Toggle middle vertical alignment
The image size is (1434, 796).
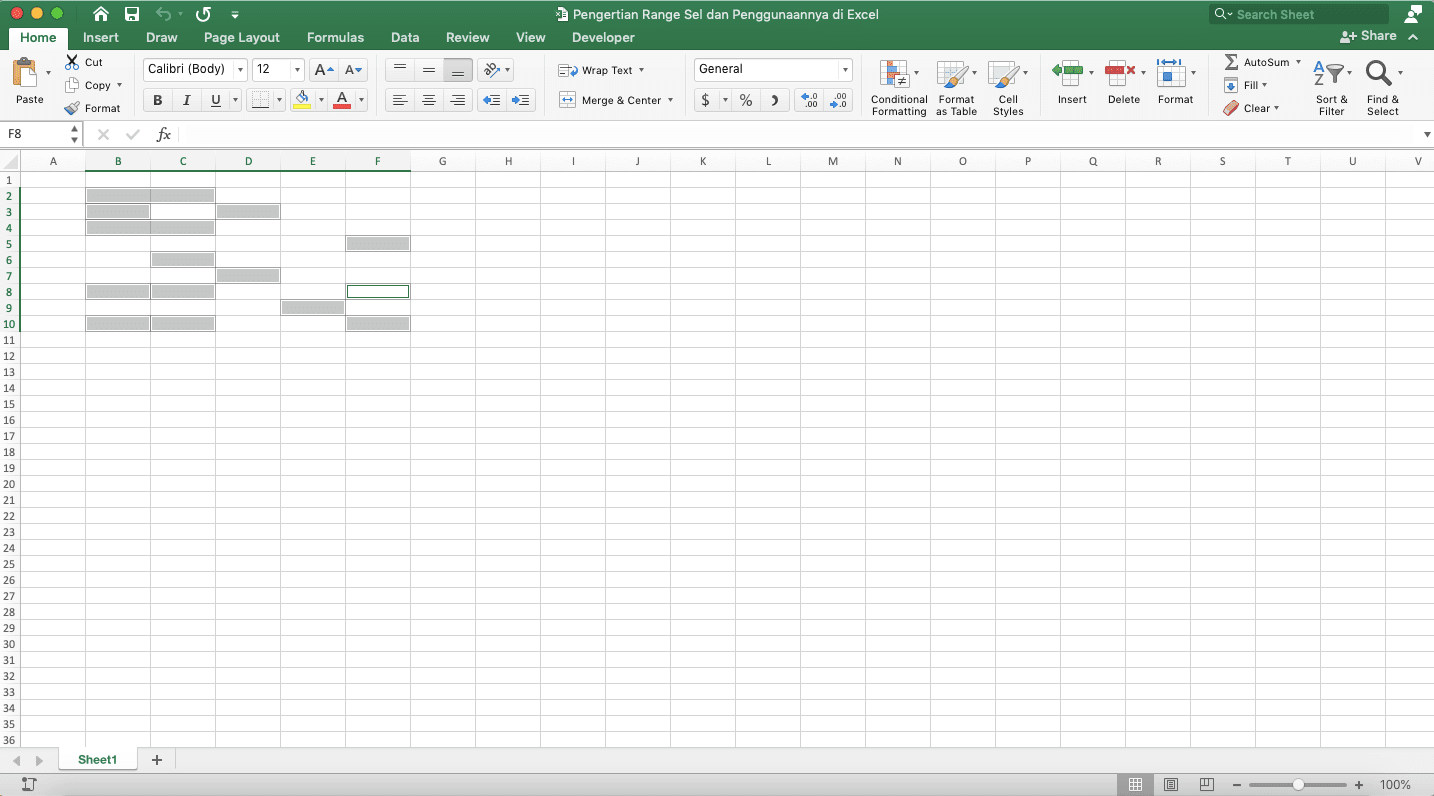click(x=429, y=70)
